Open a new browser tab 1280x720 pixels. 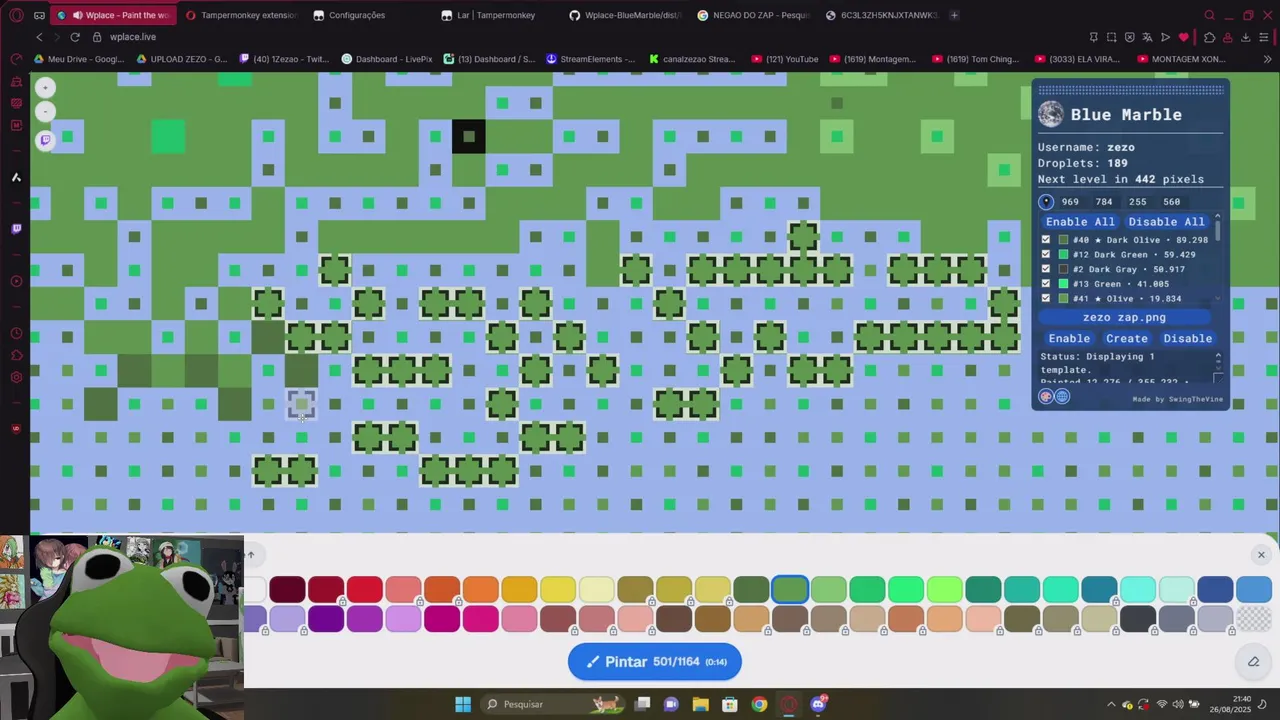click(x=954, y=15)
